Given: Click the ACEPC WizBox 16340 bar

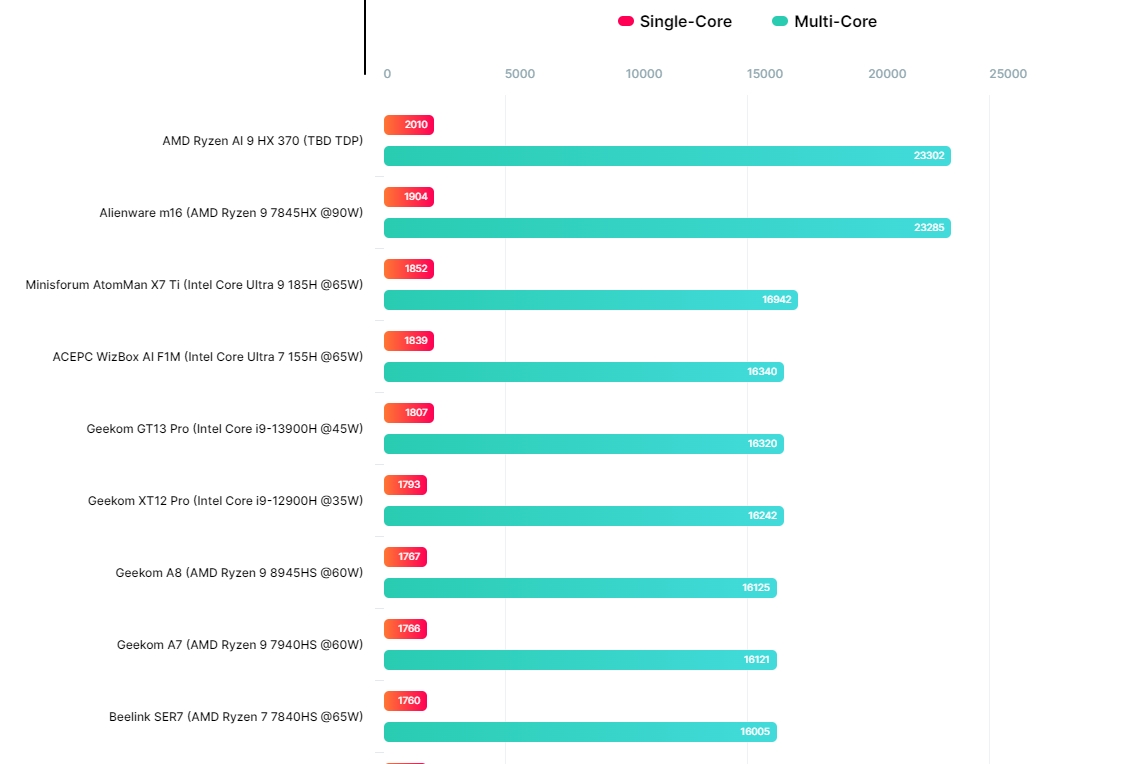Looking at the screenshot, I should [x=584, y=372].
